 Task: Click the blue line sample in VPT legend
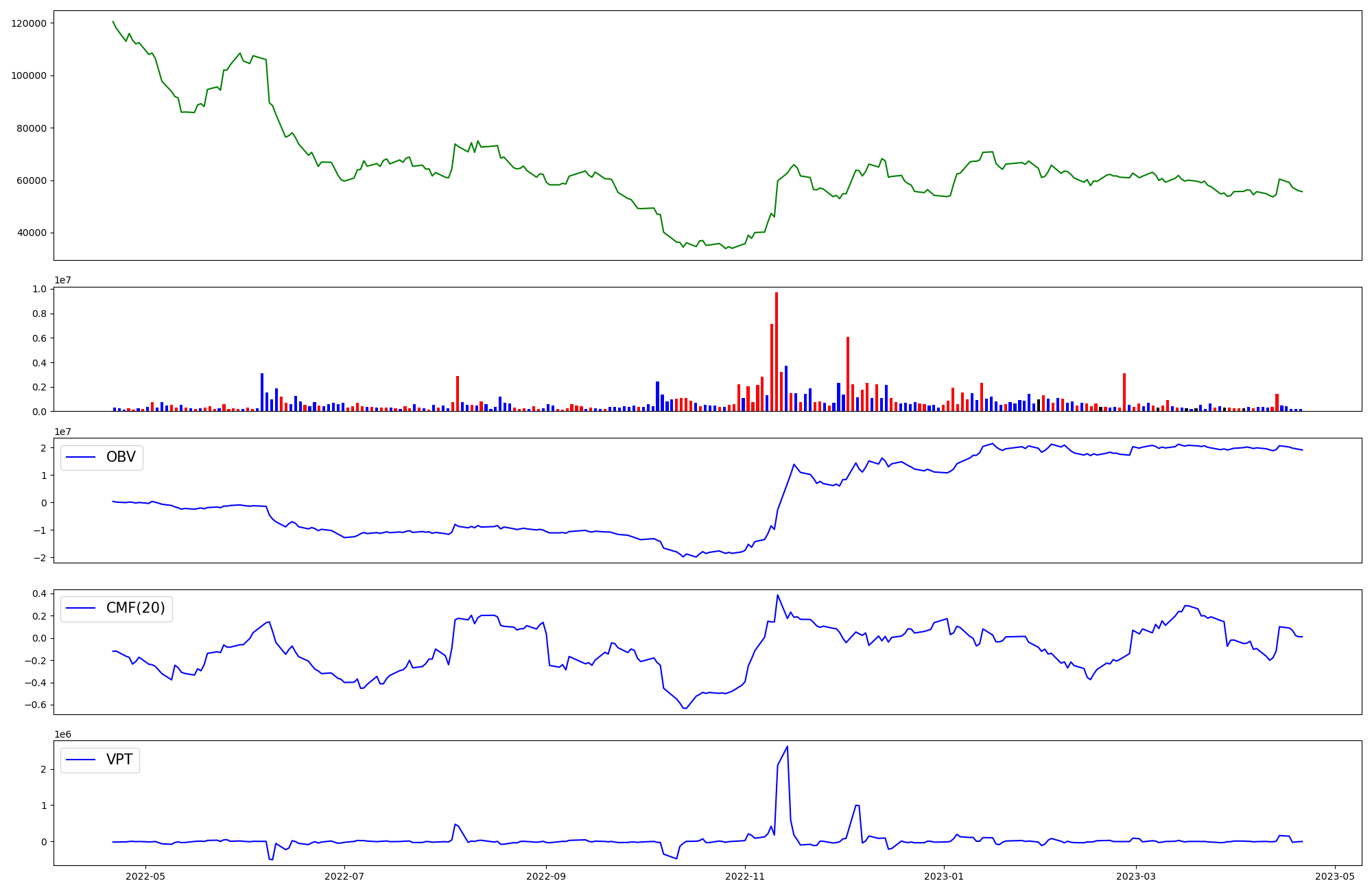pos(81,760)
